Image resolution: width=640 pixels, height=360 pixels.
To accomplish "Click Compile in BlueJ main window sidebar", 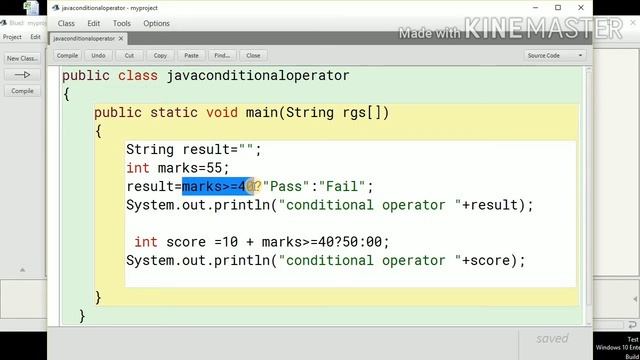I will pos(22,91).
